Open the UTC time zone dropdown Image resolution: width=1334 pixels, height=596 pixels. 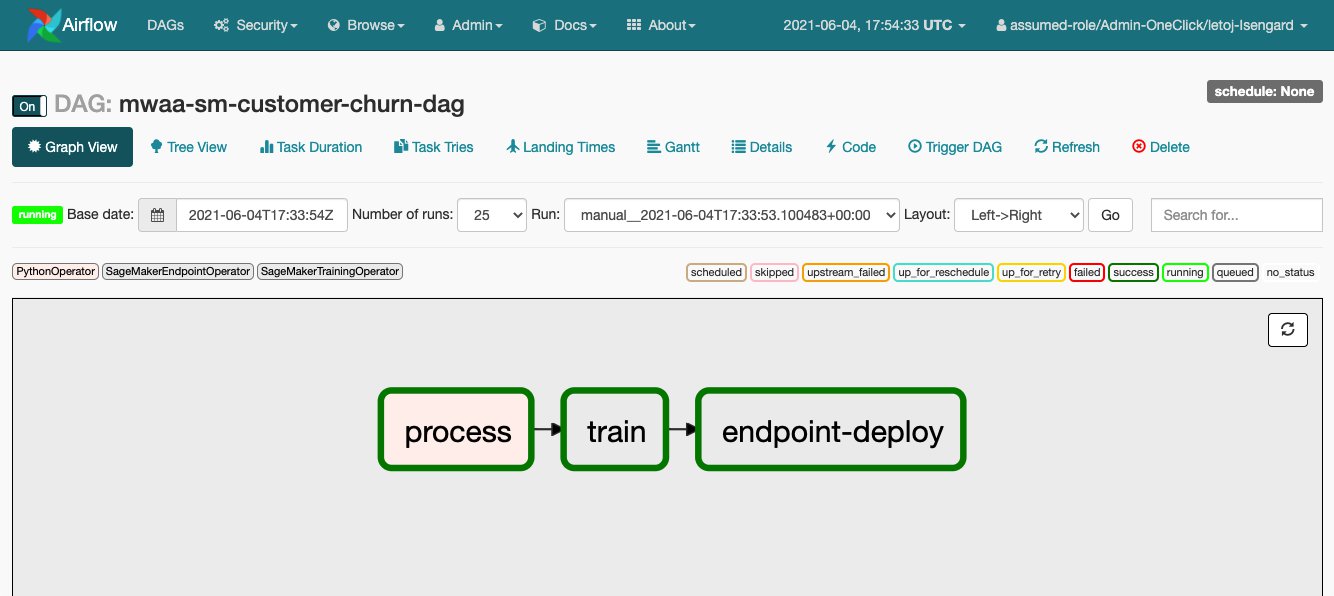pos(874,25)
